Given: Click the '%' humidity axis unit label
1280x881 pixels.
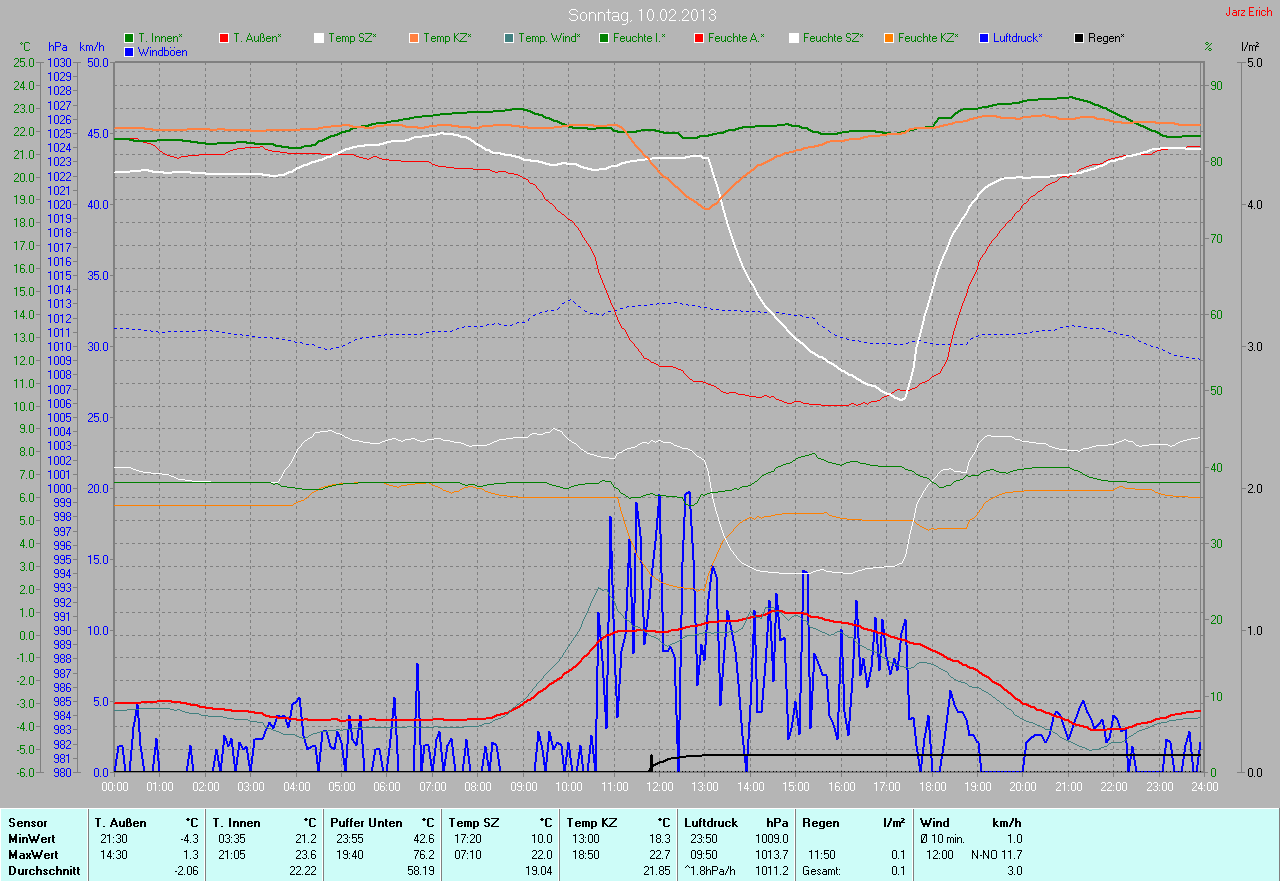Looking at the screenshot, I should click(1209, 47).
